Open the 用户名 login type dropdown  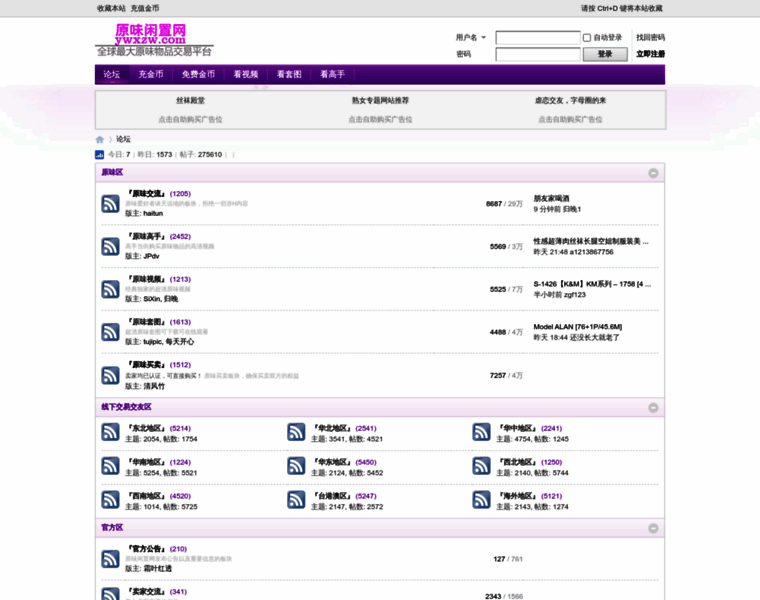pyautogui.click(x=470, y=37)
